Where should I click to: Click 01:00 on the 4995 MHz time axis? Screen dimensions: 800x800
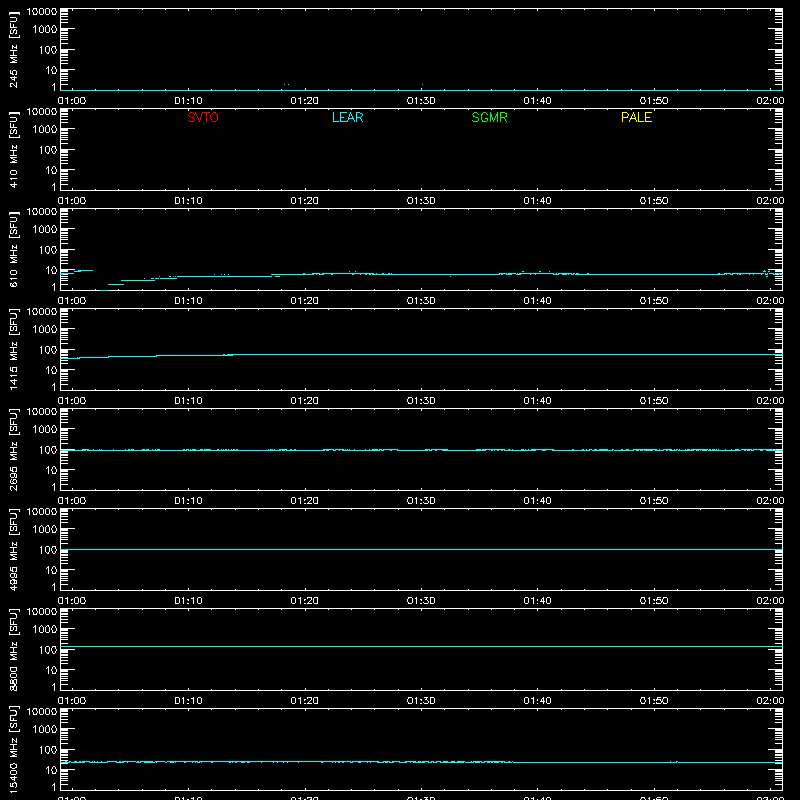pyautogui.click(x=72, y=601)
